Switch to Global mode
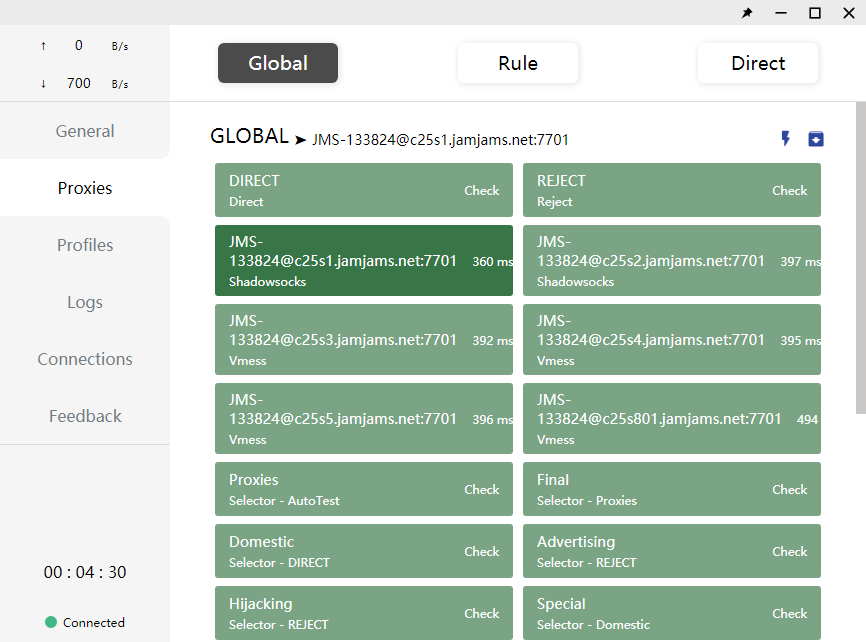866x642 pixels. click(x=278, y=63)
